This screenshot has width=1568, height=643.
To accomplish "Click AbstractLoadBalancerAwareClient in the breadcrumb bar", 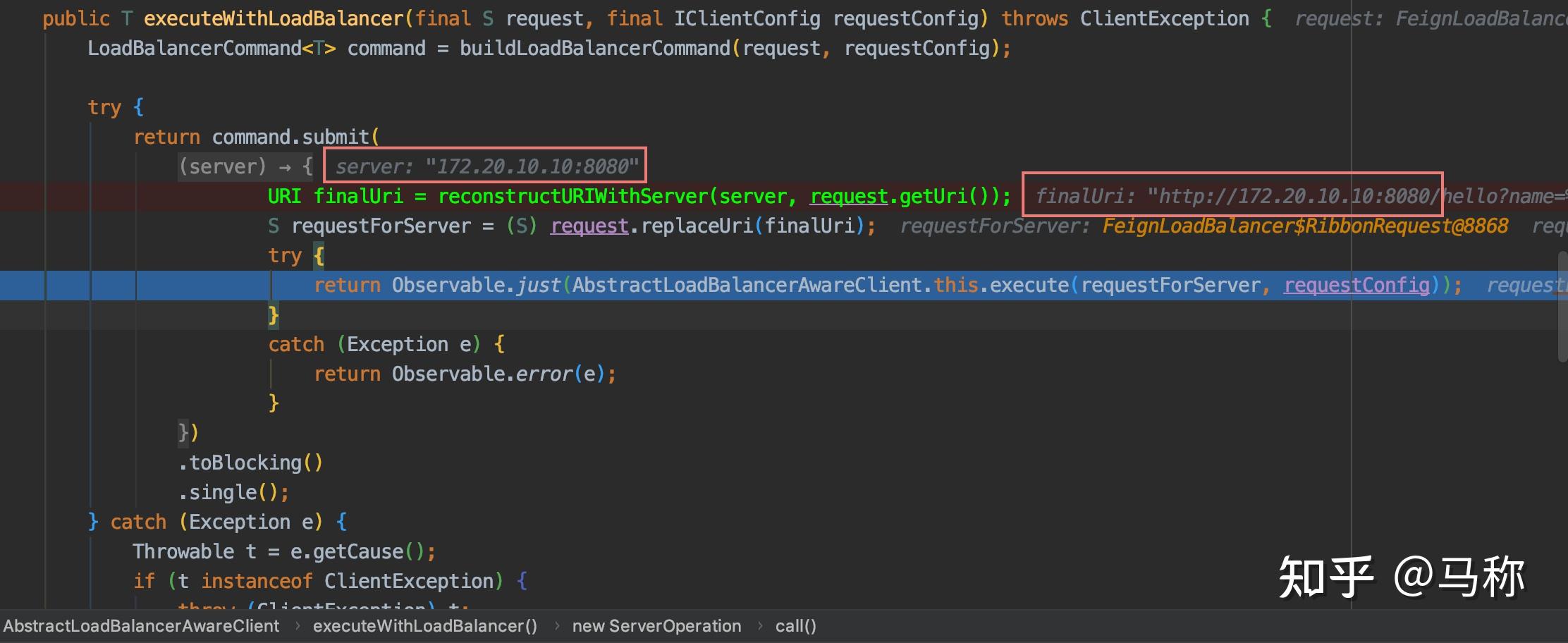I will [x=142, y=626].
